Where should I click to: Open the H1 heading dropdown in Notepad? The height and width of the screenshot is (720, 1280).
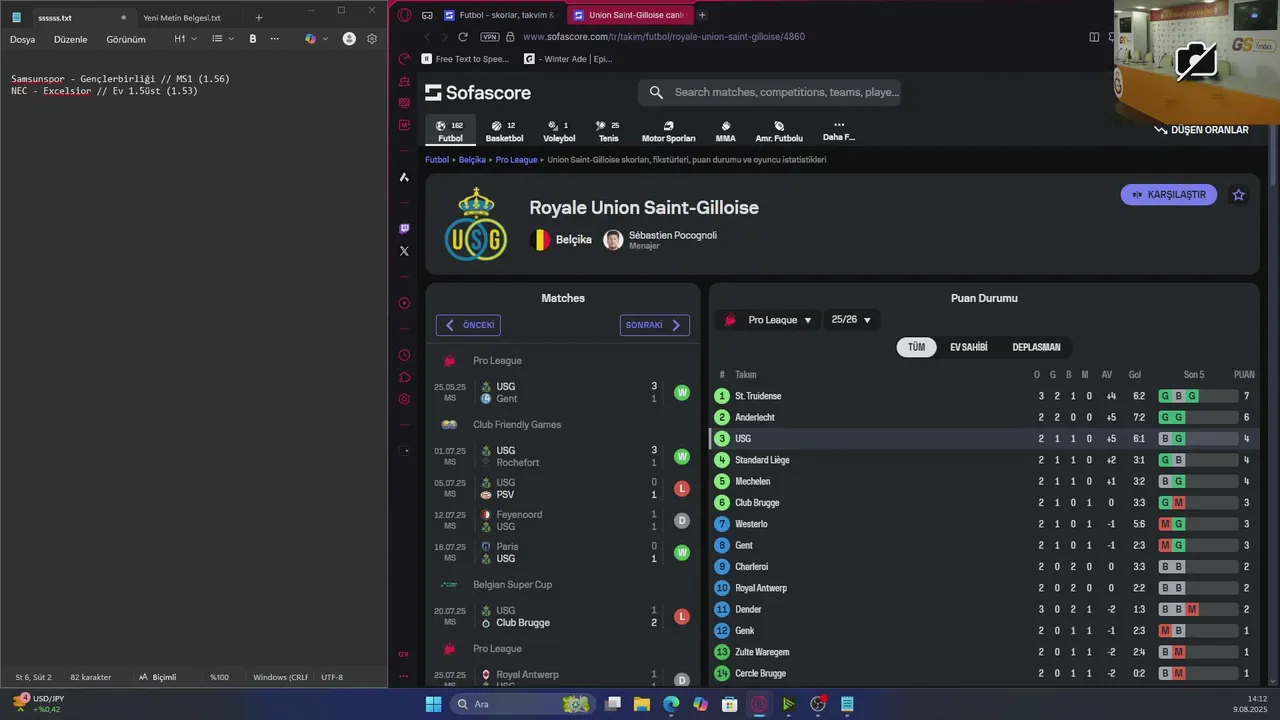[x=185, y=39]
